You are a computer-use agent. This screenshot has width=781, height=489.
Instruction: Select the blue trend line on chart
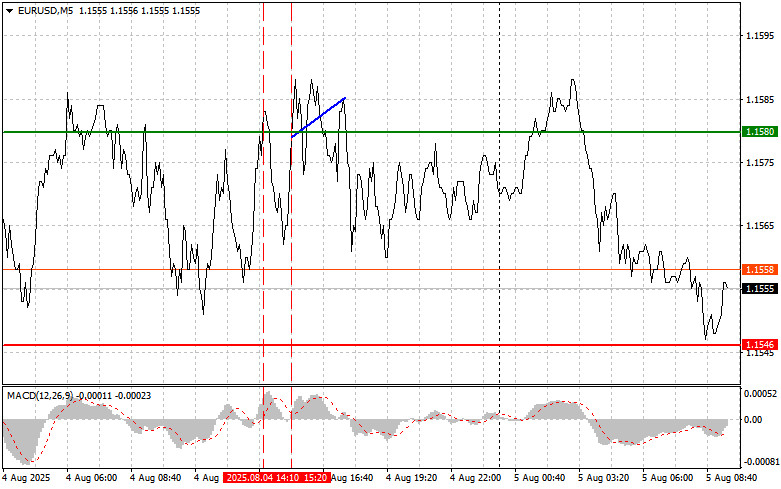(319, 117)
